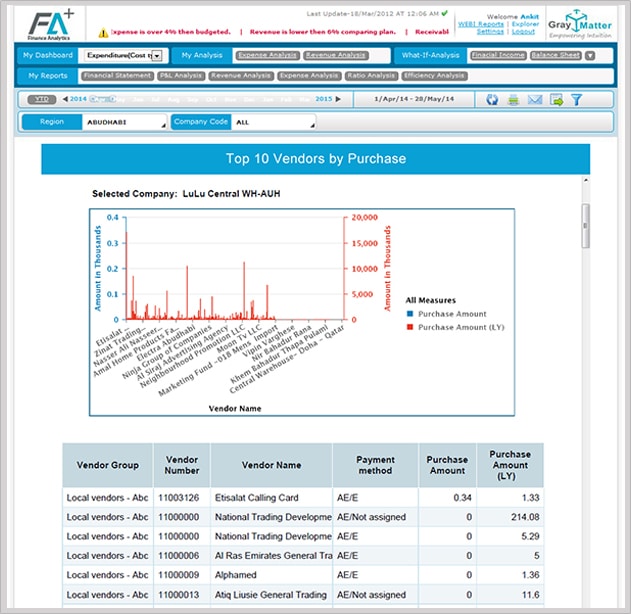Image resolution: width=631 pixels, height=614 pixels.
Task: Expand the What-If-Analysis more options arrow
Action: tap(590, 56)
